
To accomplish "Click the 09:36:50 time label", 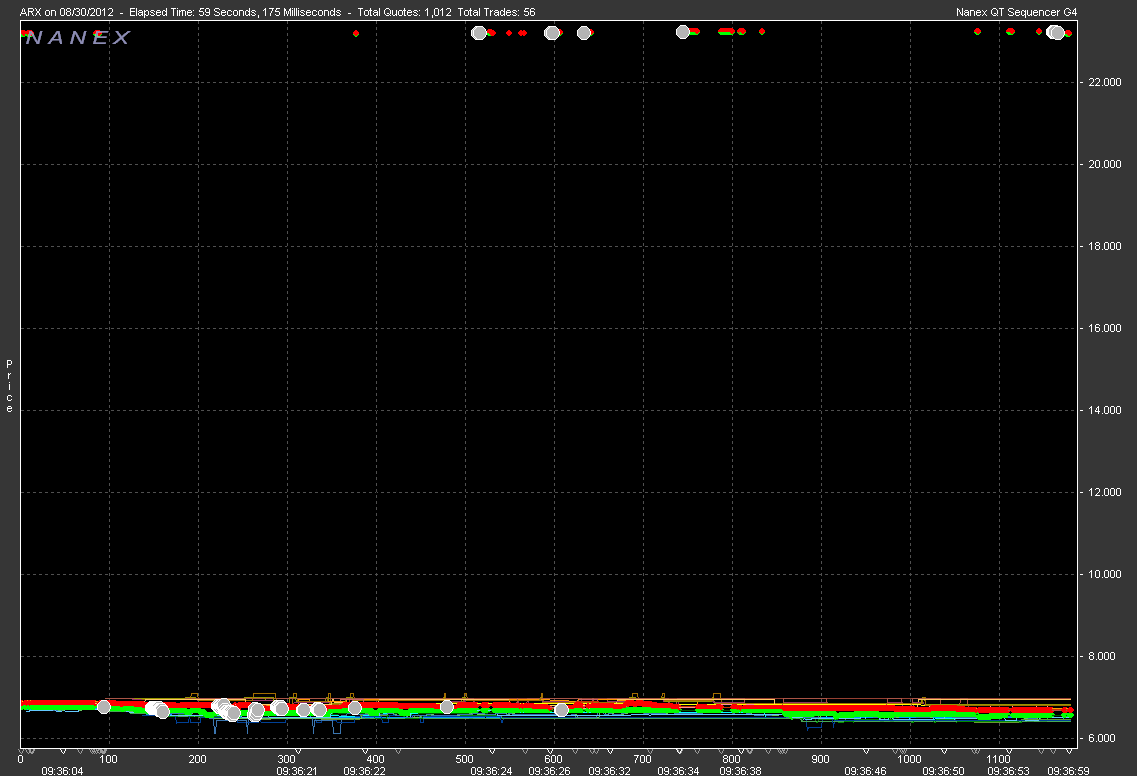I will click(943, 771).
